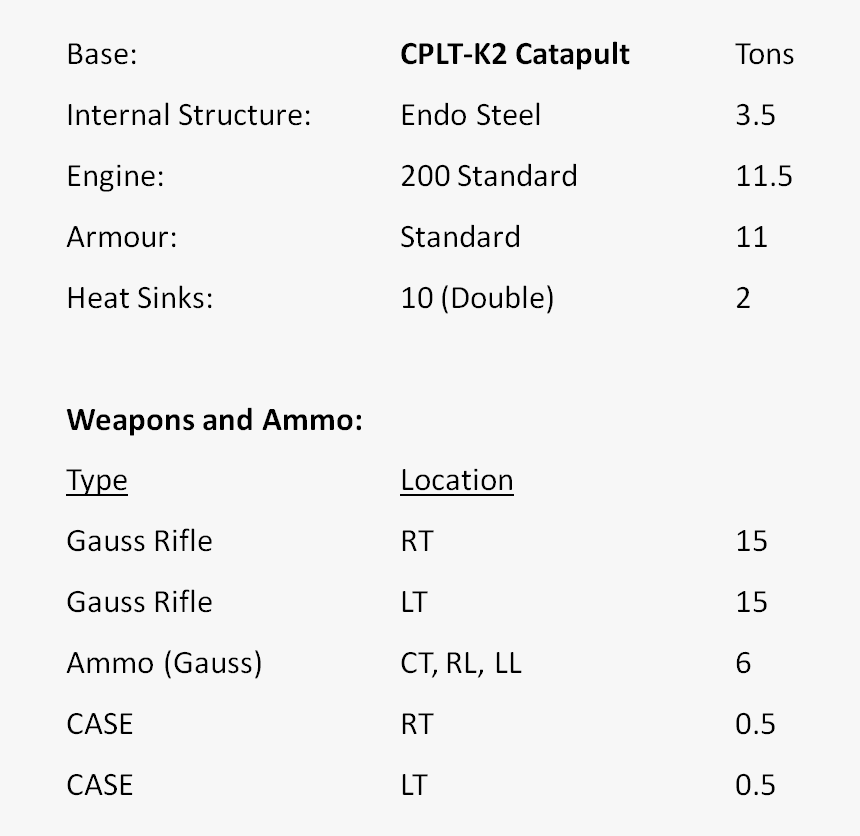The height and width of the screenshot is (836, 860).
Task: Click the 6 tons ammo value
Action: point(742,663)
